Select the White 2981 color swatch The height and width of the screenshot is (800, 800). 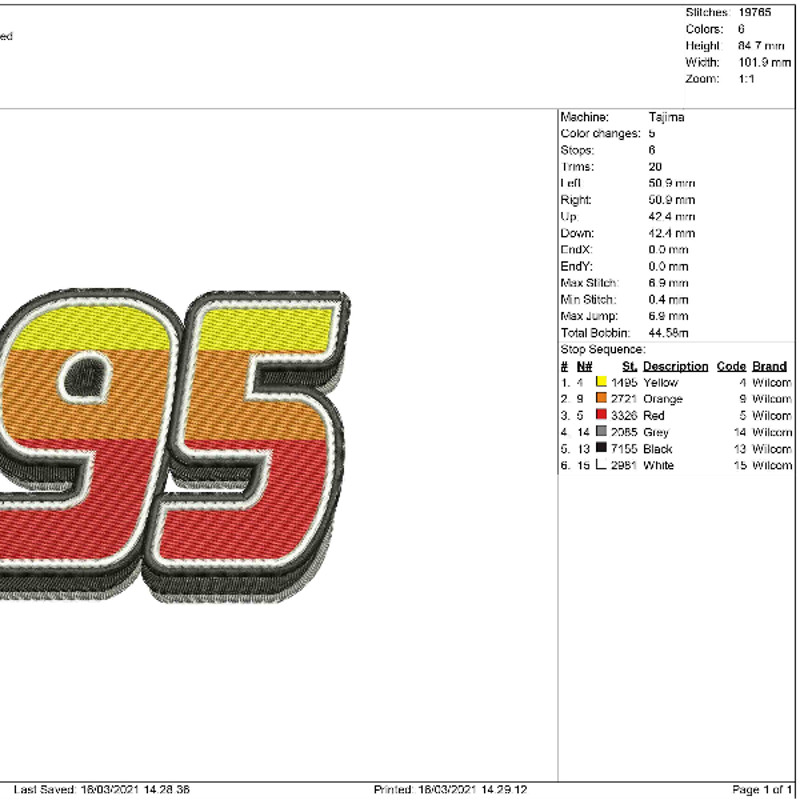(600, 465)
